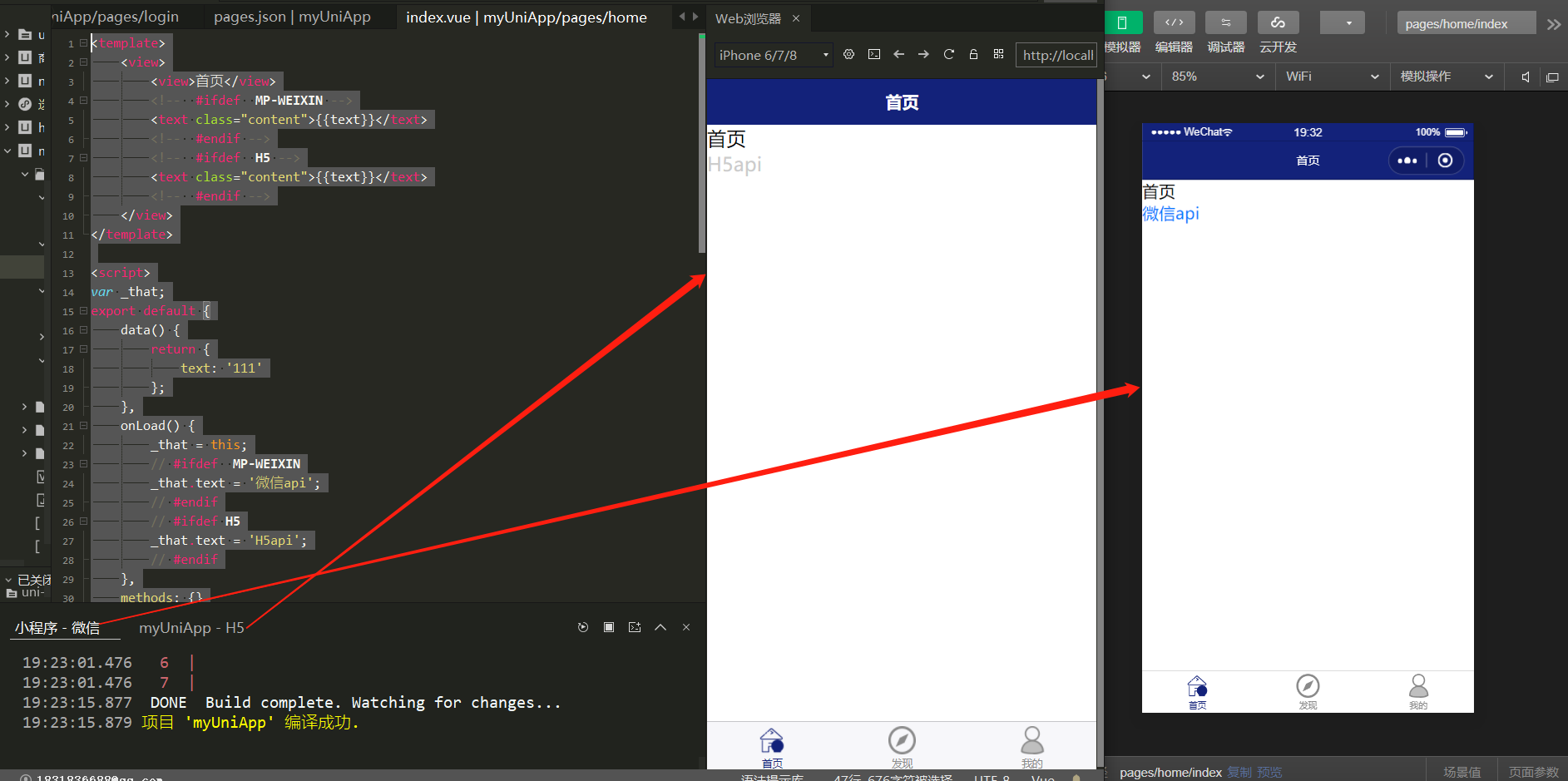Screen dimensions: 1568x781
Task: Click H5api text in browser preview
Action: pos(735,165)
